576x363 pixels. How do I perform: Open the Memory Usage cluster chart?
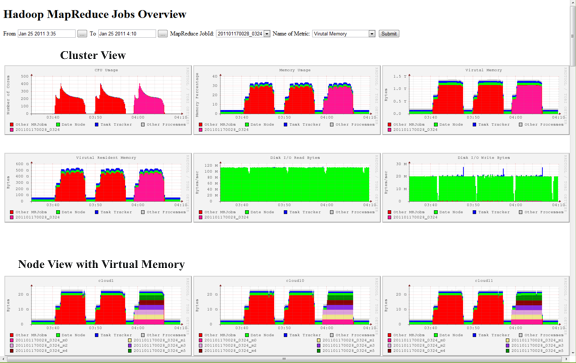click(x=287, y=100)
